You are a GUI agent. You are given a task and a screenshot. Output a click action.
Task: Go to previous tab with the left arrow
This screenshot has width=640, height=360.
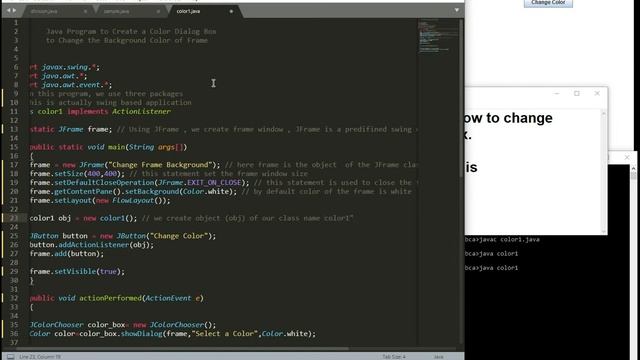(8, 10)
